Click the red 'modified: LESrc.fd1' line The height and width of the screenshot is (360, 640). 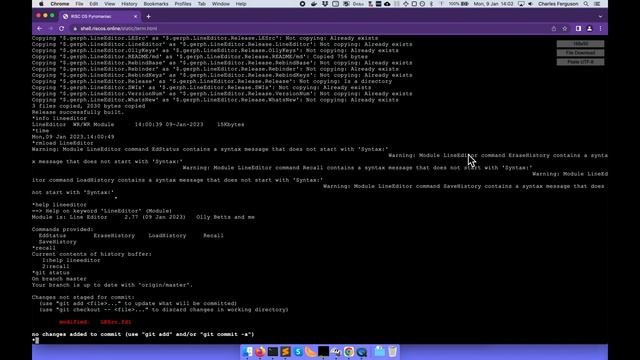95,322
